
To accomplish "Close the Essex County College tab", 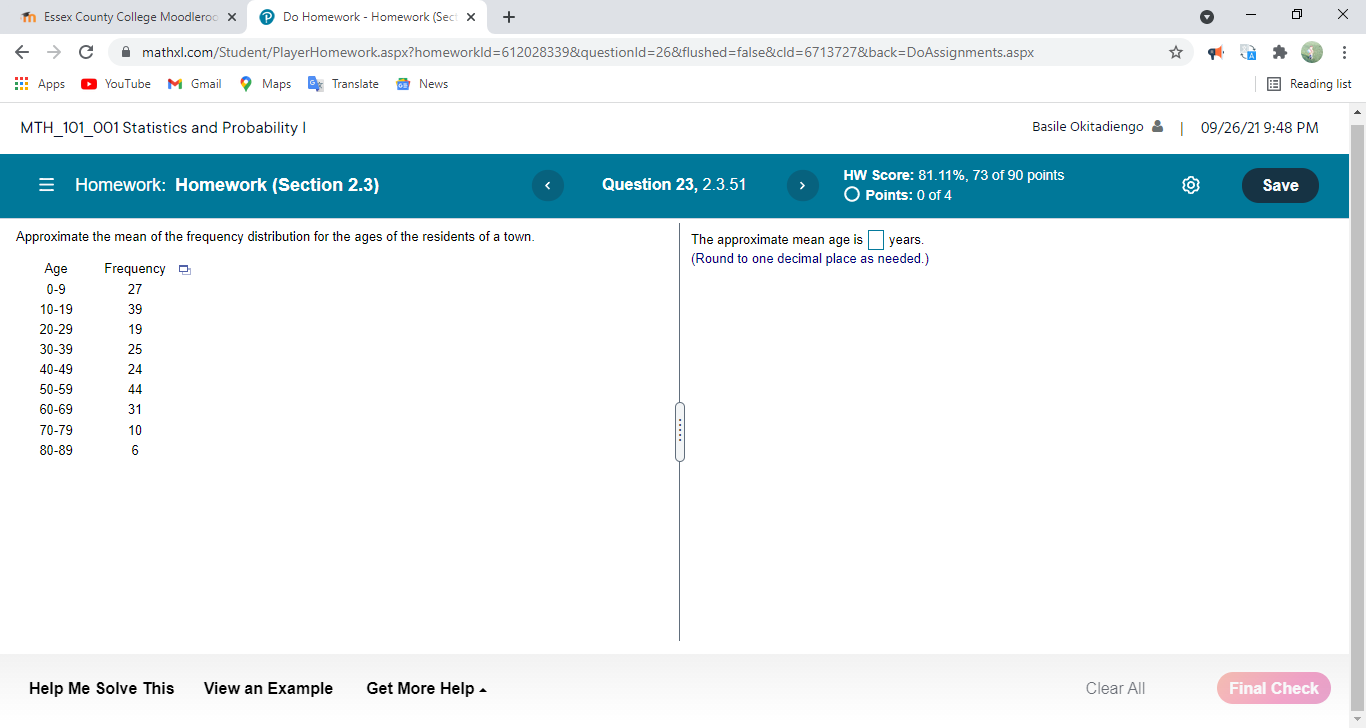I will 231,17.
